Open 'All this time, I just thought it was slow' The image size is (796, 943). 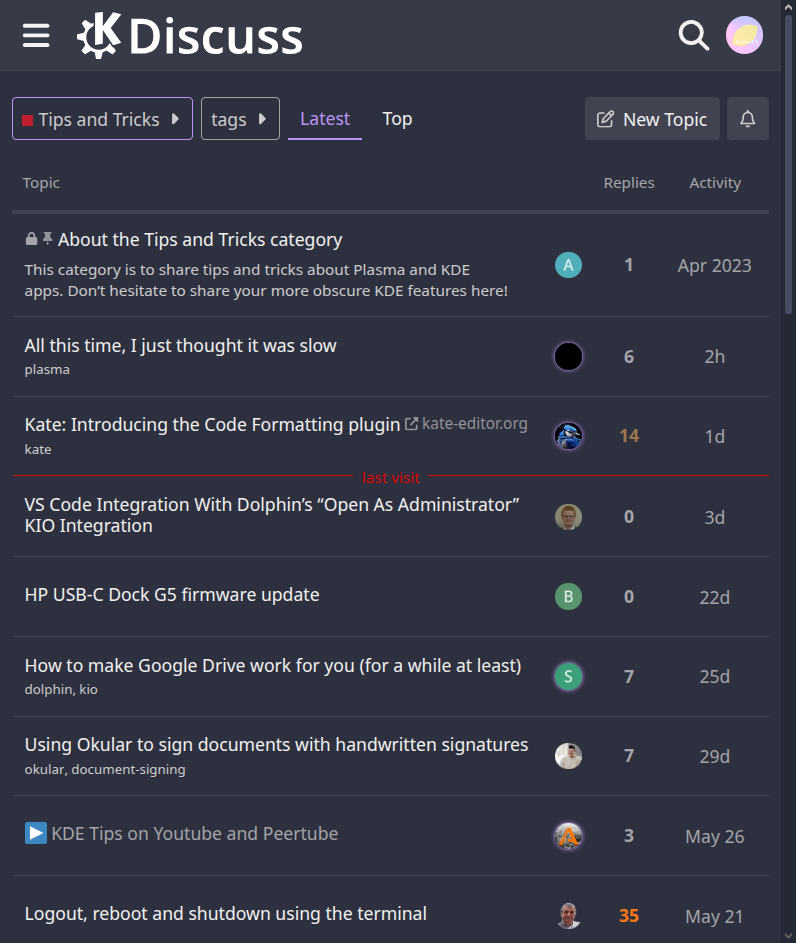coord(180,345)
